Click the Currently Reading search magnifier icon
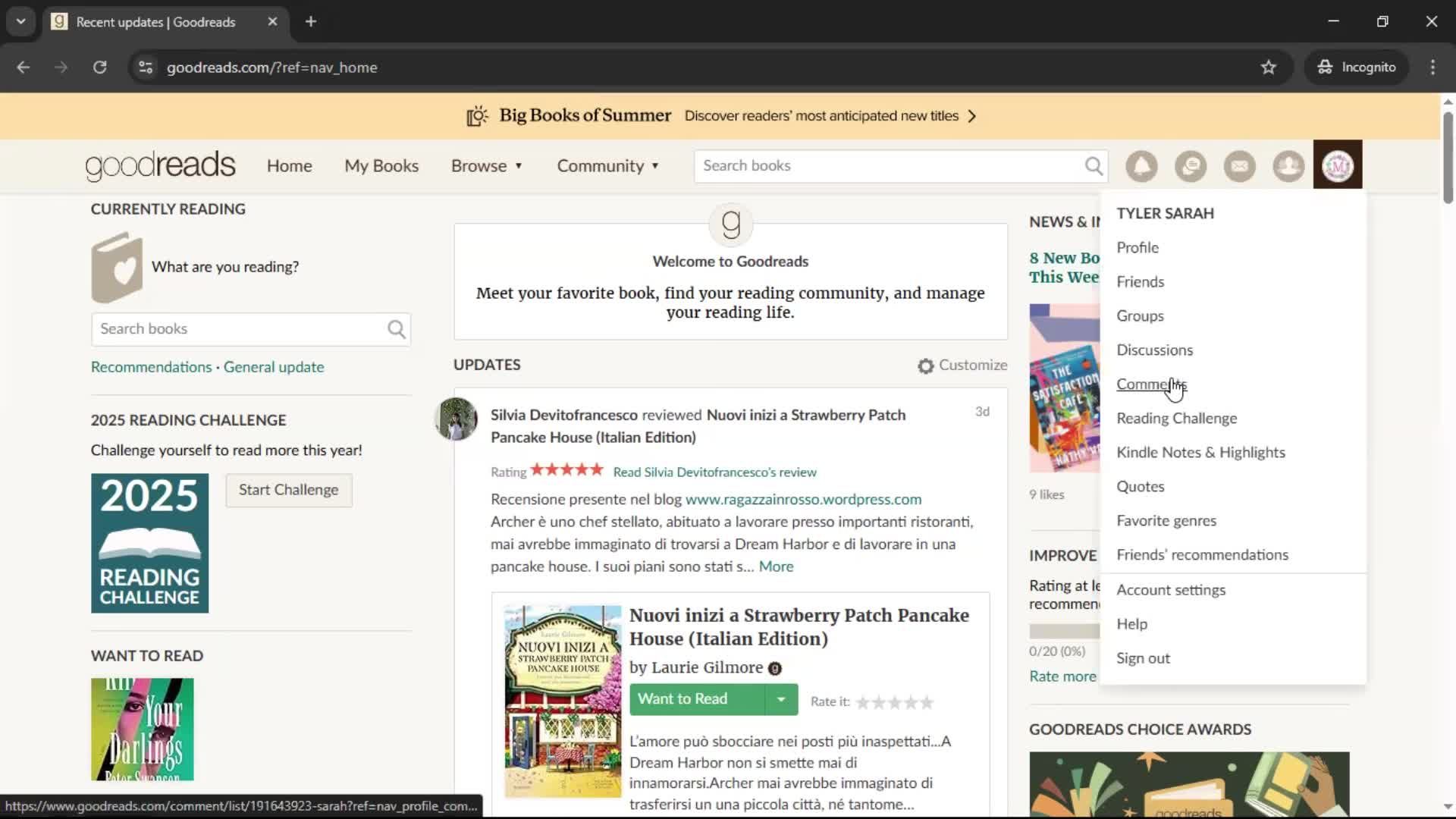This screenshot has height=819, width=1456. 396,329
